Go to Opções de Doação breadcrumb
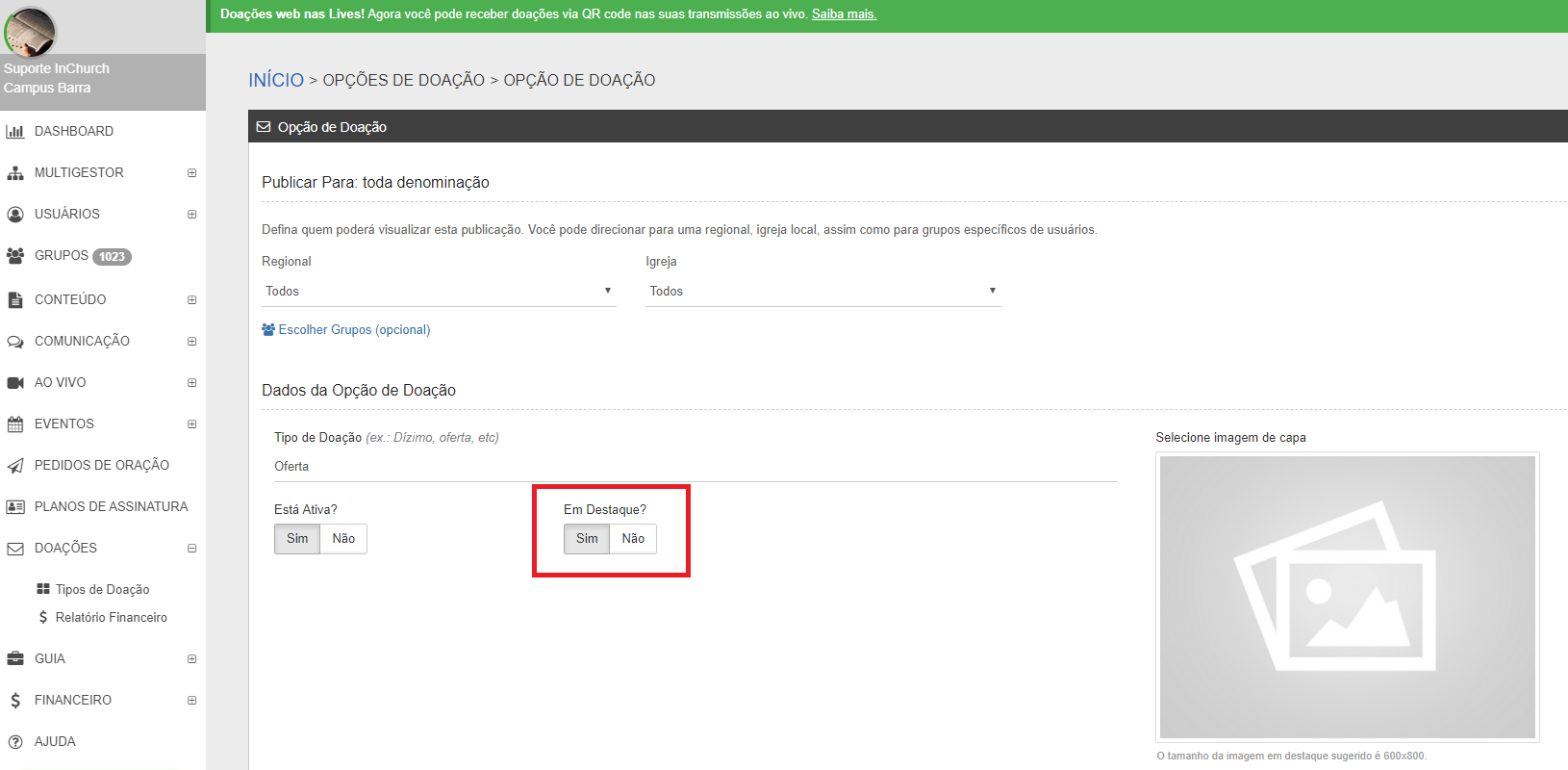Viewport: 1568px width, 770px height. coord(403,81)
